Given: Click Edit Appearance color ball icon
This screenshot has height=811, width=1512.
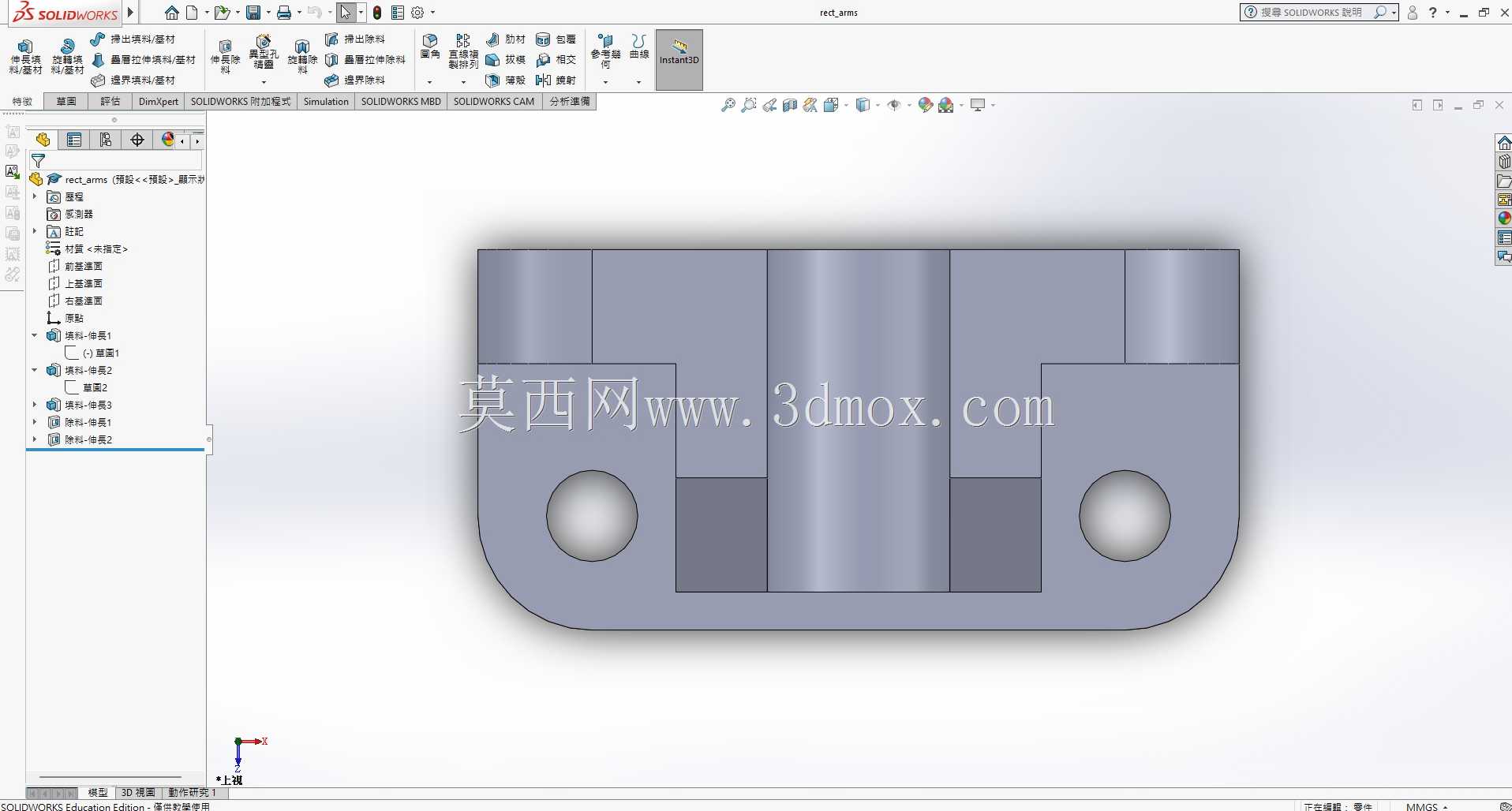Looking at the screenshot, I should (926, 105).
